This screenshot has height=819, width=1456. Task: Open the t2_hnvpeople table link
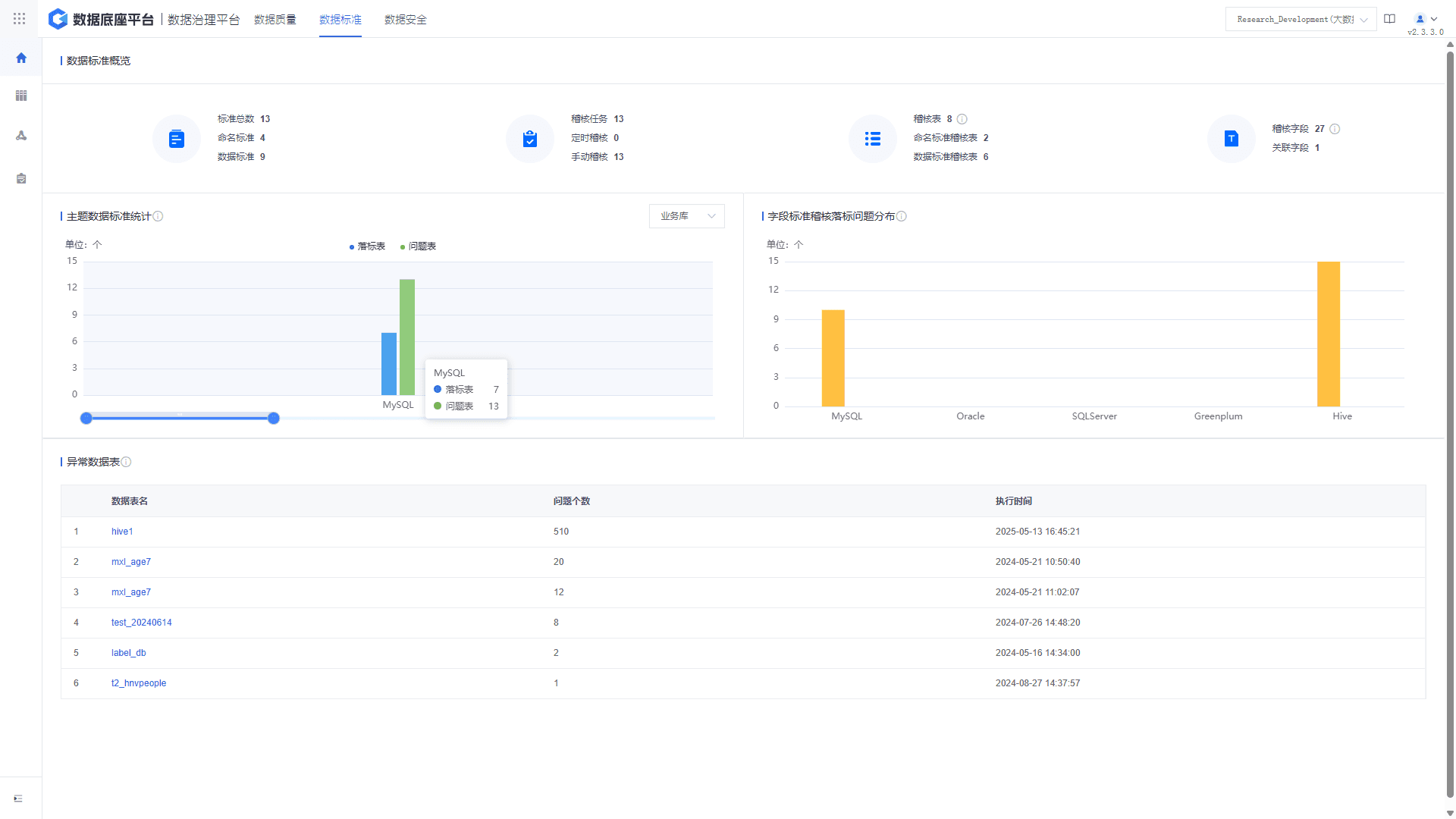pos(139,683)
